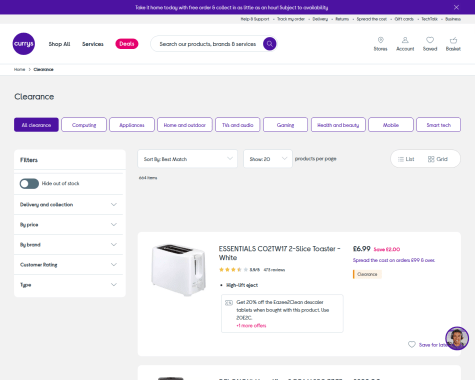The height and width of the screenshot is (380, 475).
Task: Open Shop All menu
Action: pyautogui.click(x=59, y=44)
